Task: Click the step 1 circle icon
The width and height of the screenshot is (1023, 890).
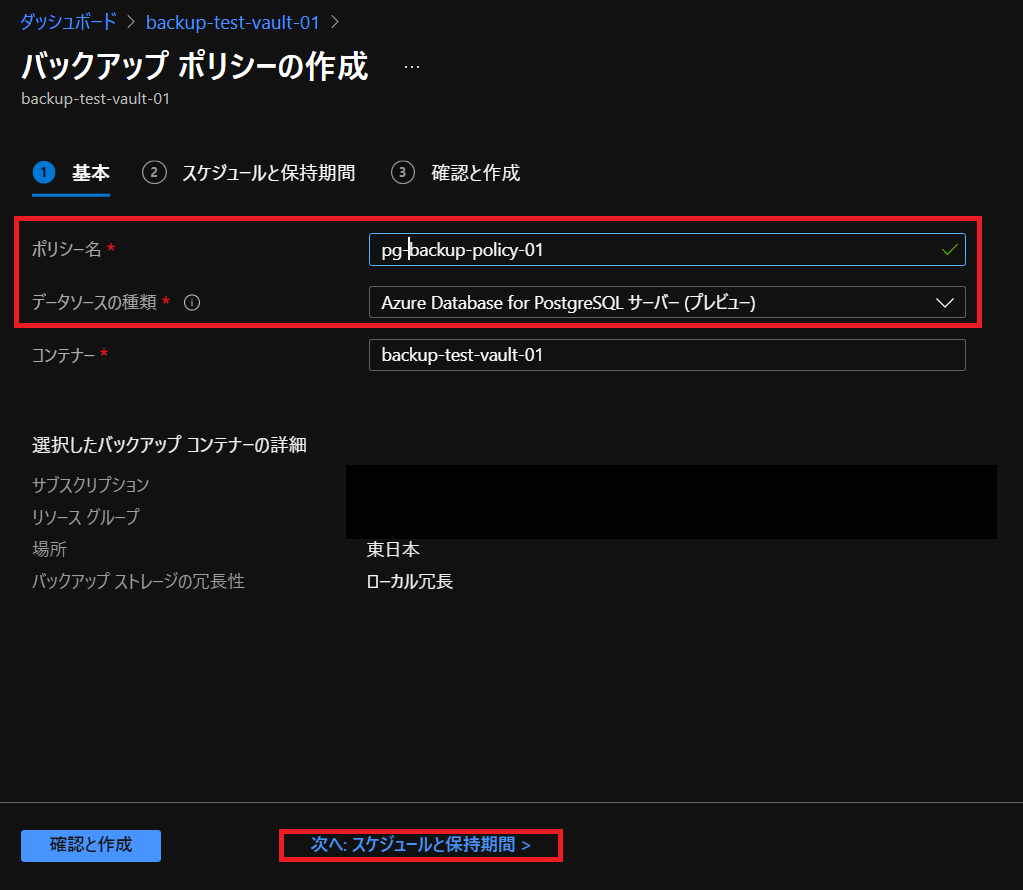Action: coord(44,172)
